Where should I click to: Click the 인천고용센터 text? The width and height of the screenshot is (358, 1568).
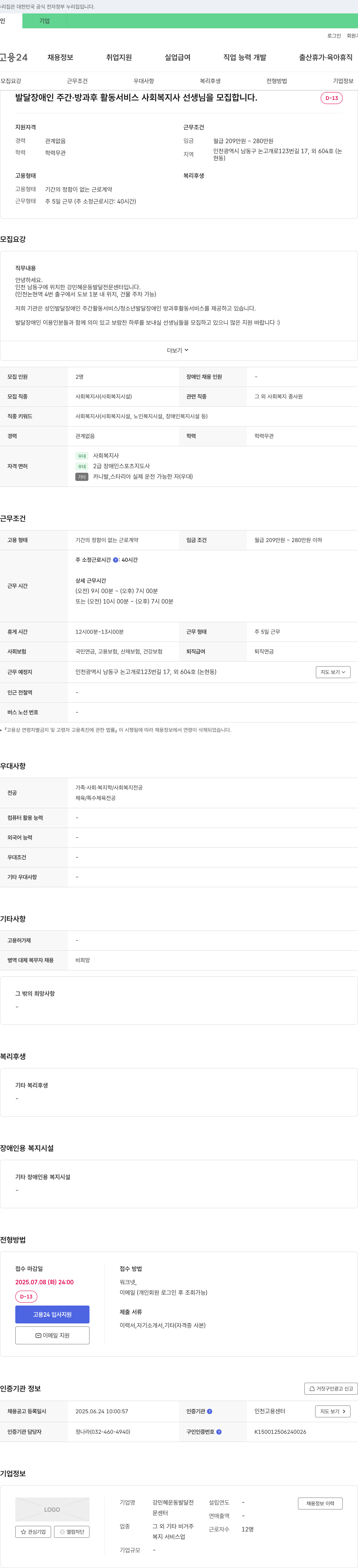click(270, 1411)
